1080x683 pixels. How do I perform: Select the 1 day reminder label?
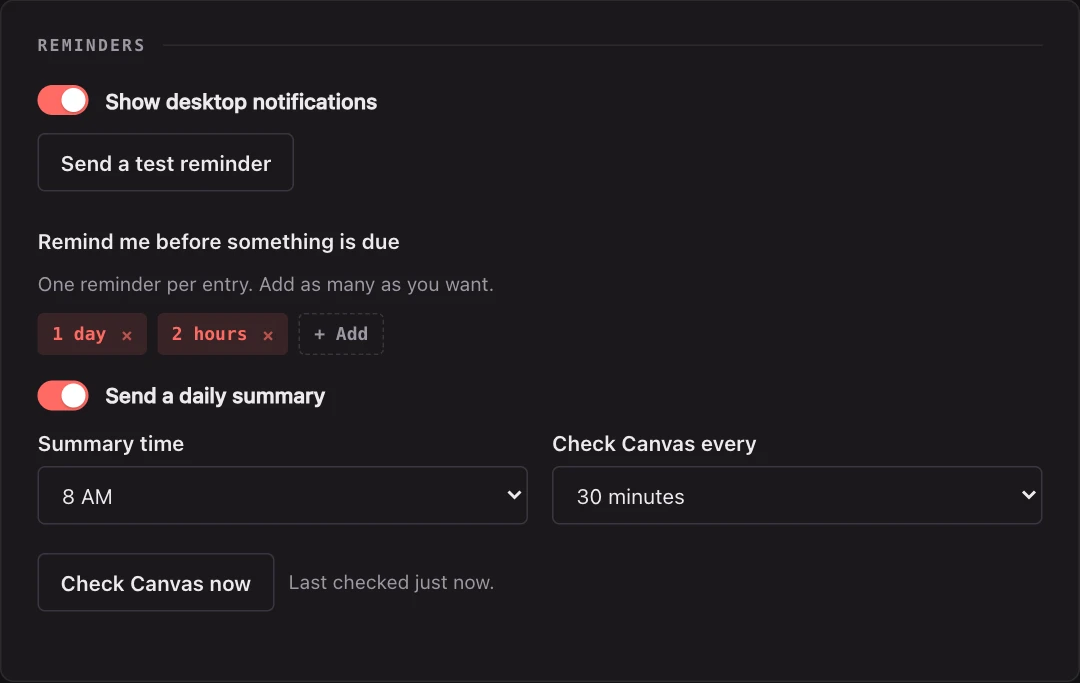(79, 334)
